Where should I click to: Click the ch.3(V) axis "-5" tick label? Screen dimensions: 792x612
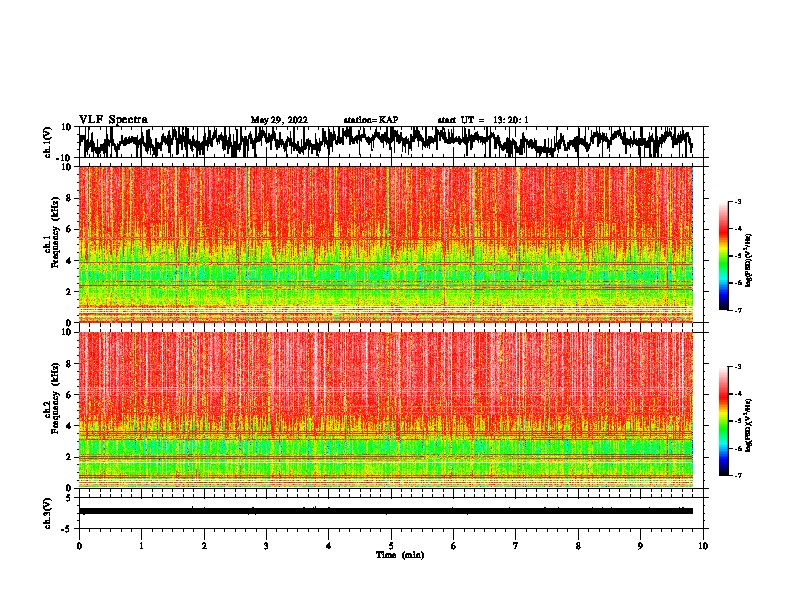[x=68, y=529]
